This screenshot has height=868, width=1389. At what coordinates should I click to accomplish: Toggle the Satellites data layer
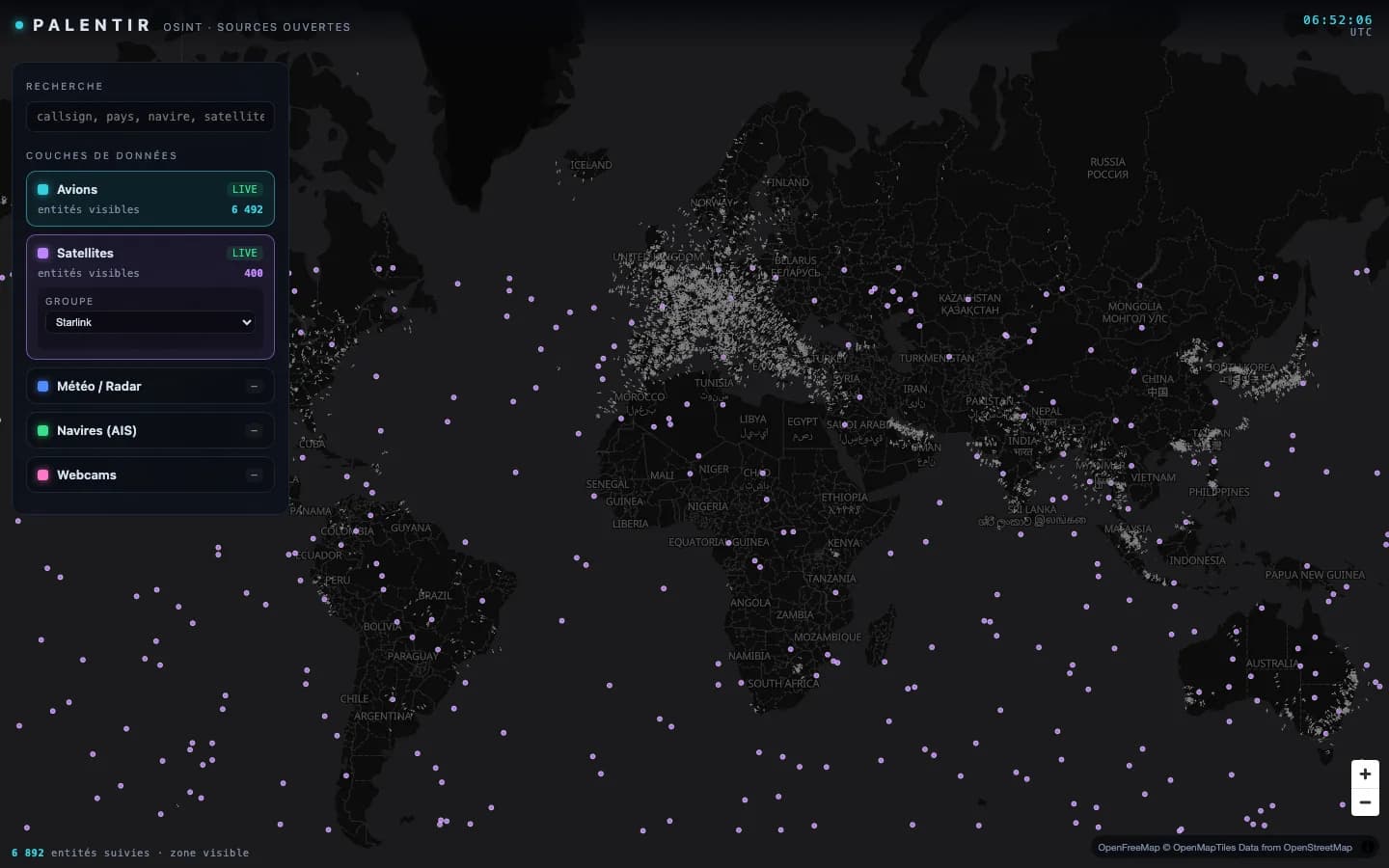point(150,254)
